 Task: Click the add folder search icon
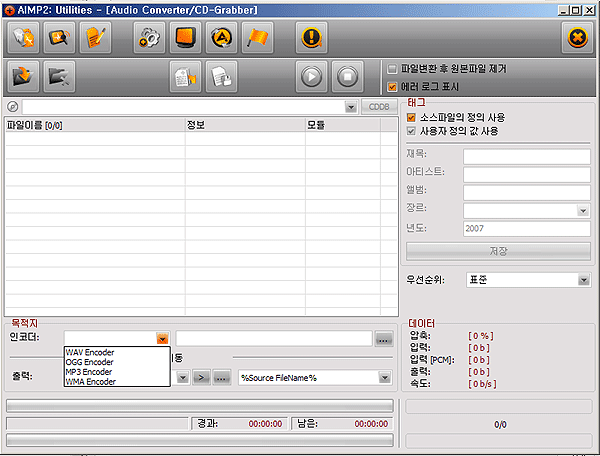[x=59, y=76]
